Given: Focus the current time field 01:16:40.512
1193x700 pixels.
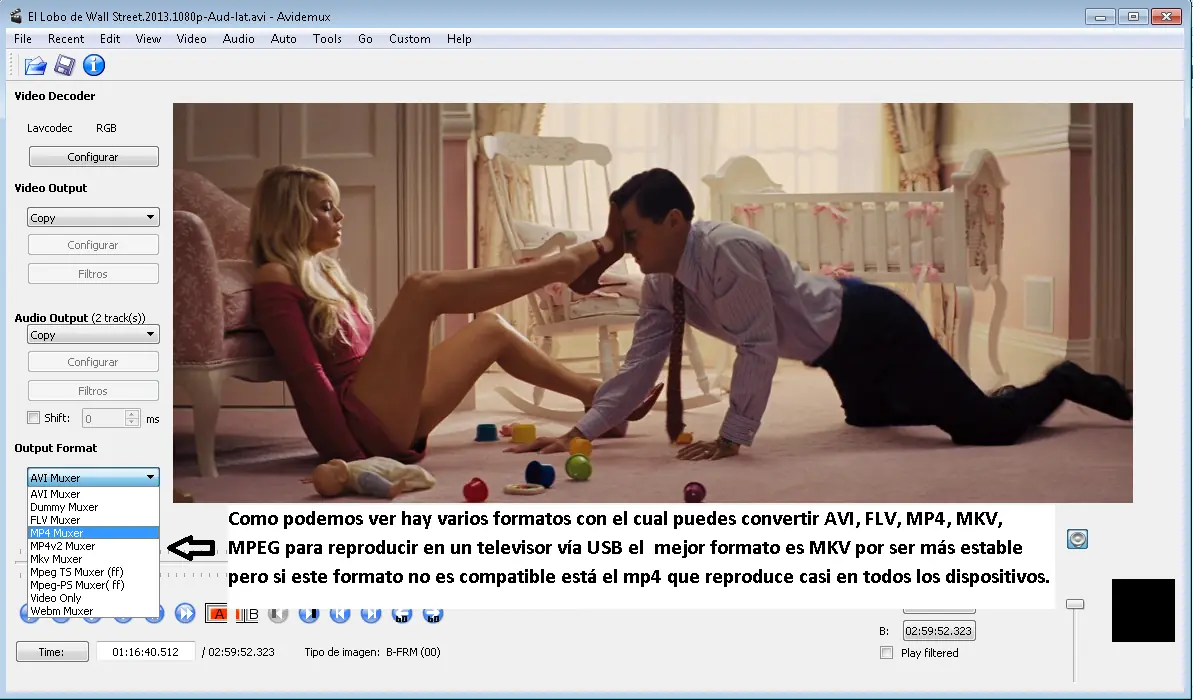Looking at the screenshot, I should point(145,652).
